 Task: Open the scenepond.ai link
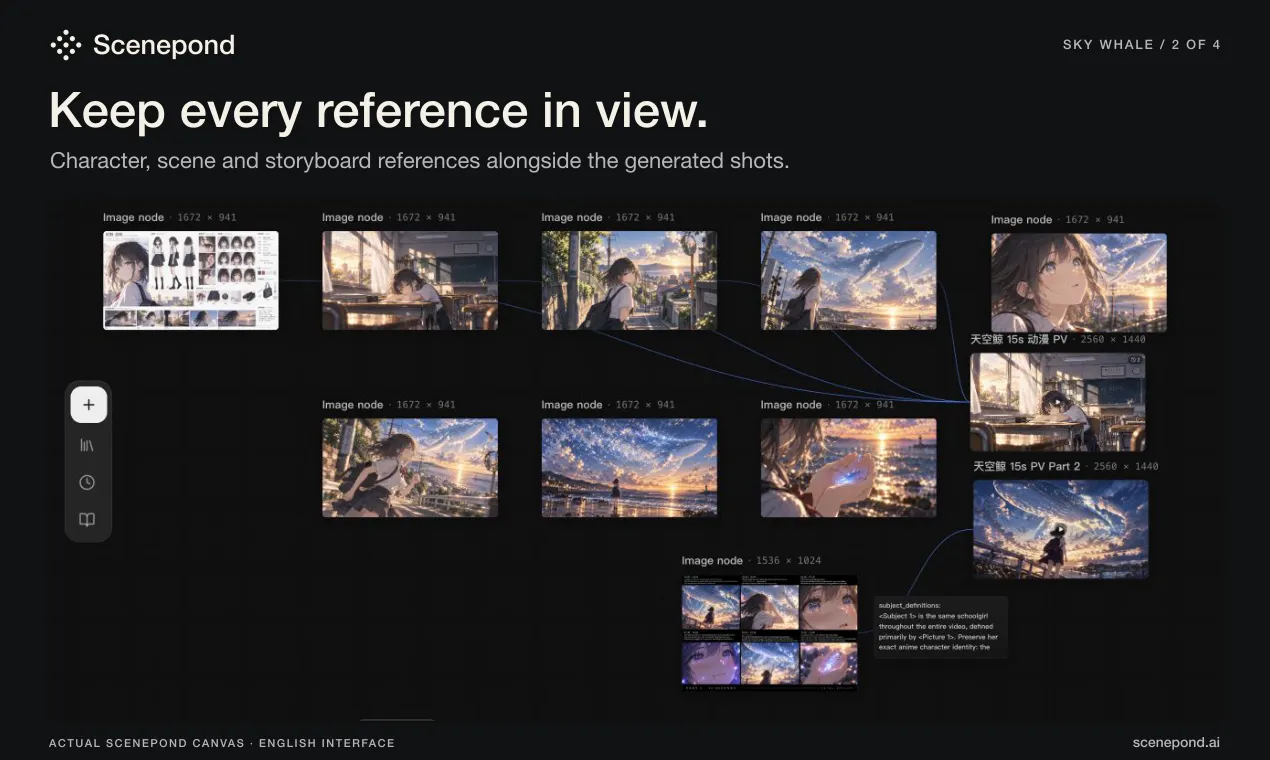click(1176, 743)
